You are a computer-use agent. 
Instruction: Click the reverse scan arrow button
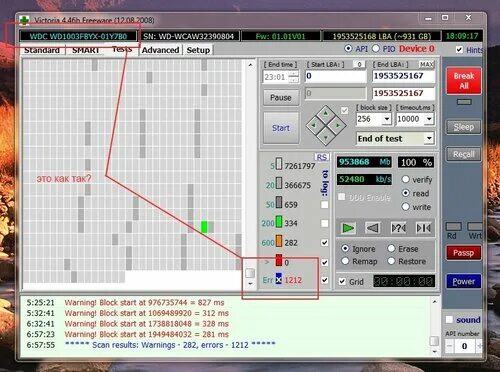tap(373, 228)
